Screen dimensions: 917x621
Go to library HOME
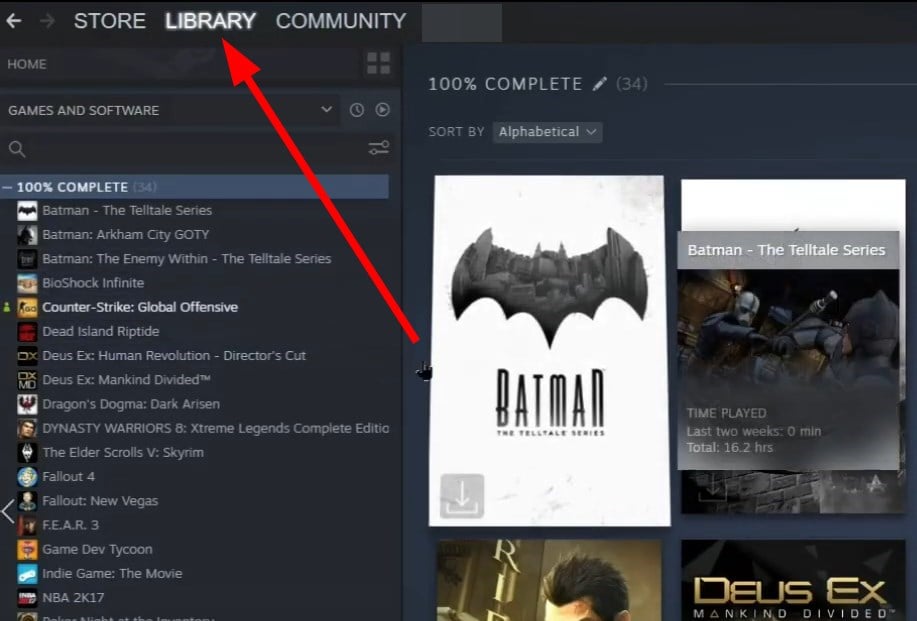[x=27, y=64]
